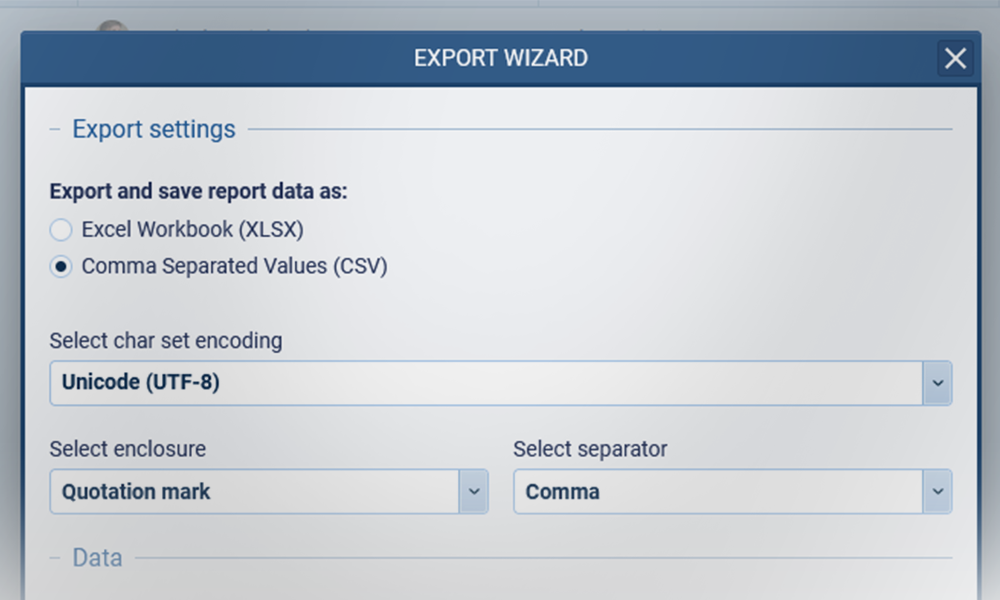Click the 'Unicode (UTF-8)' encoding field
This screenshot has height=600, width=1000.
485,383
